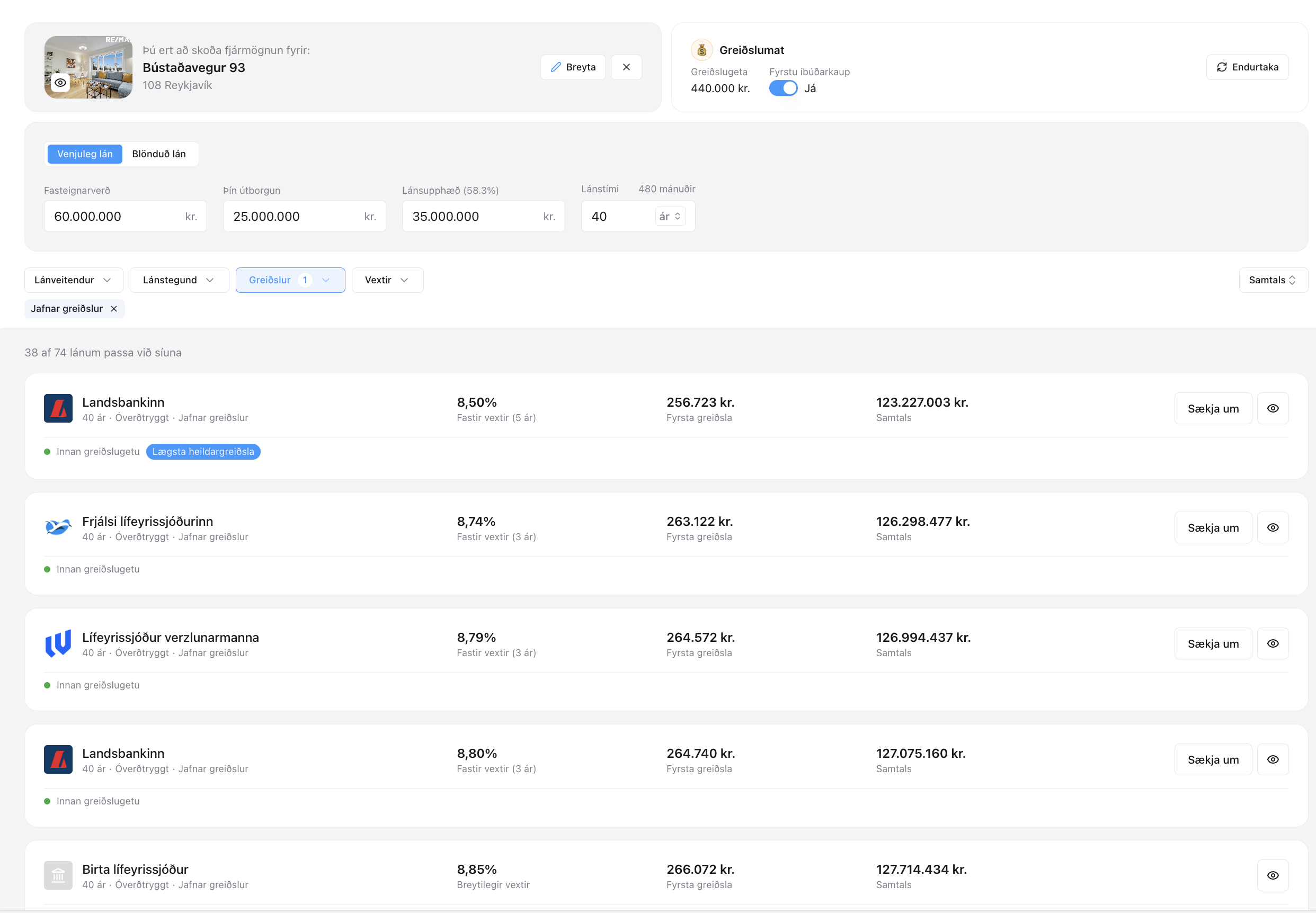Screen dimensions: 1316x913
Task: View details of Lífeyrissjóður verzlunarmanna loan
Action: pyautogui.click(x=1273, y=643)
